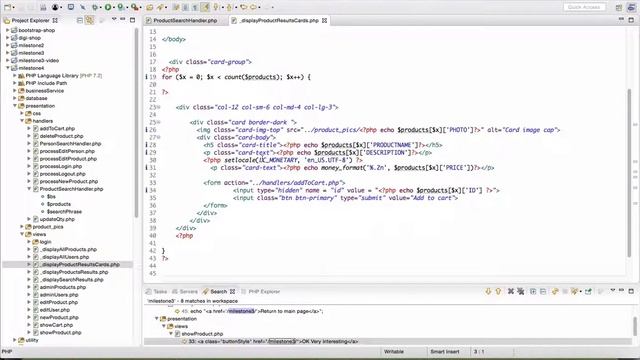
Task: Click the External Tools red-briefcase icon
Action: coord(134,7)
